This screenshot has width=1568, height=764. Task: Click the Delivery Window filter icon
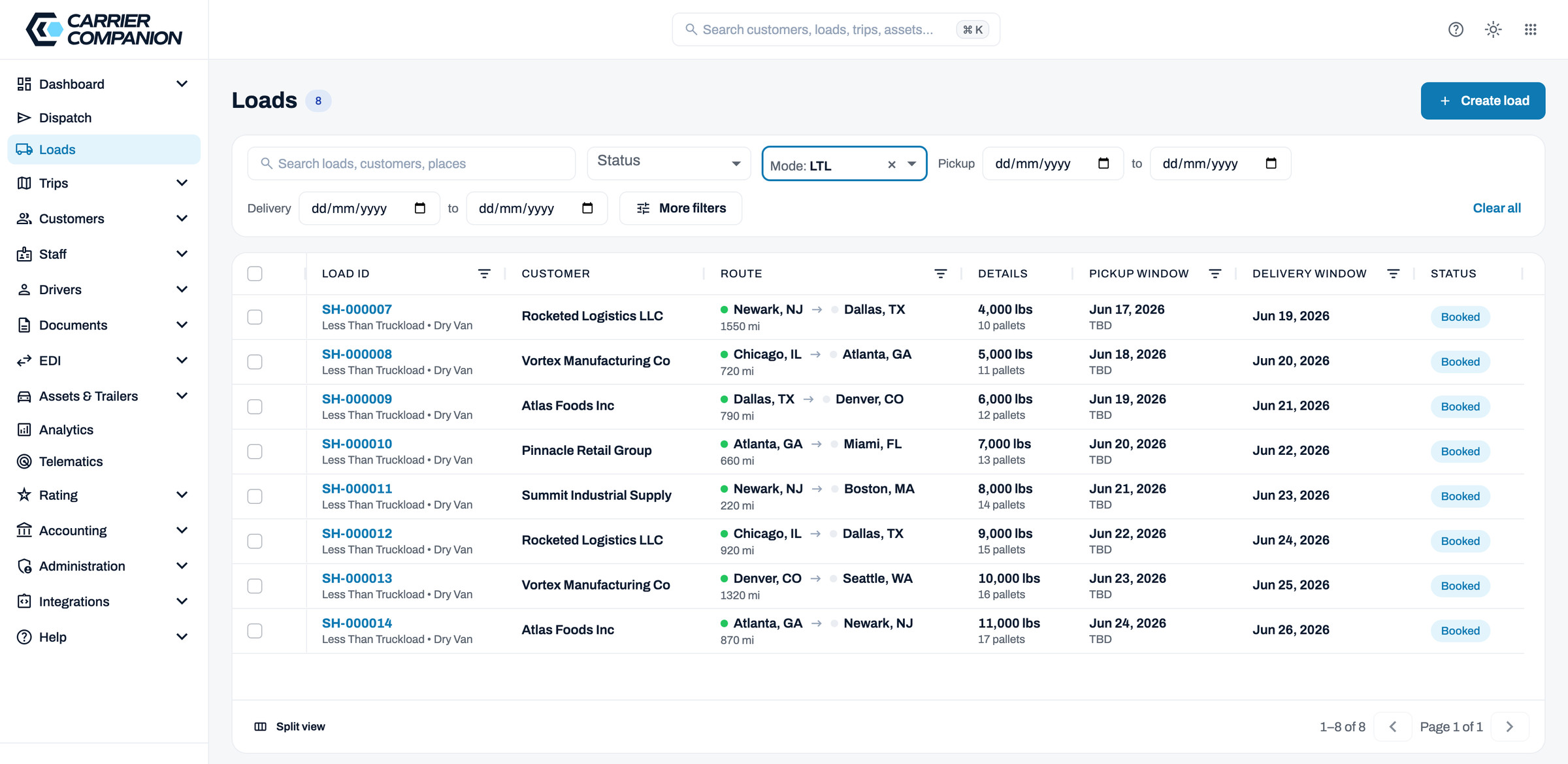[1393, 274]
